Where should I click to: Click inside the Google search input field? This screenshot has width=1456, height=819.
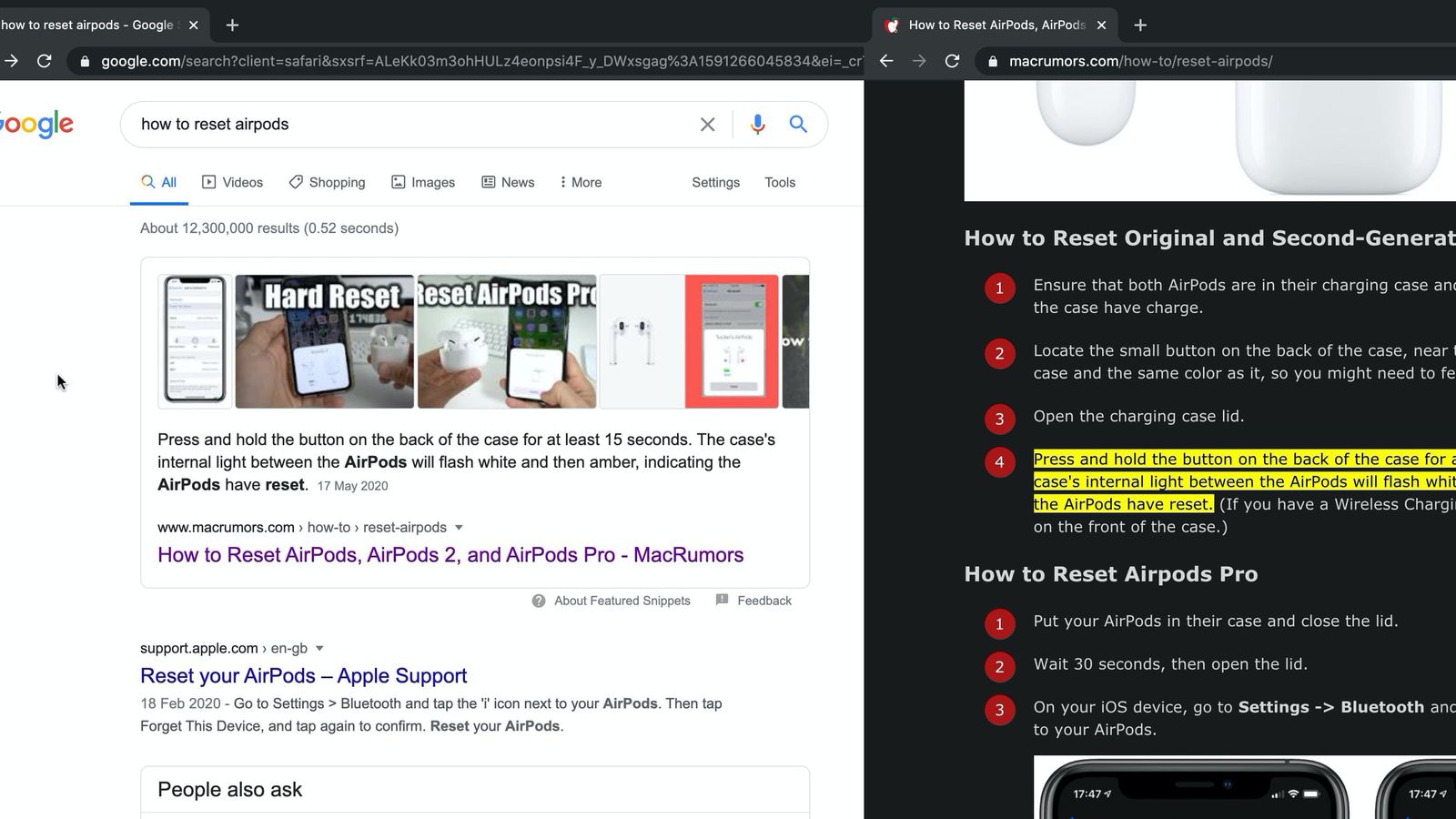409,125
